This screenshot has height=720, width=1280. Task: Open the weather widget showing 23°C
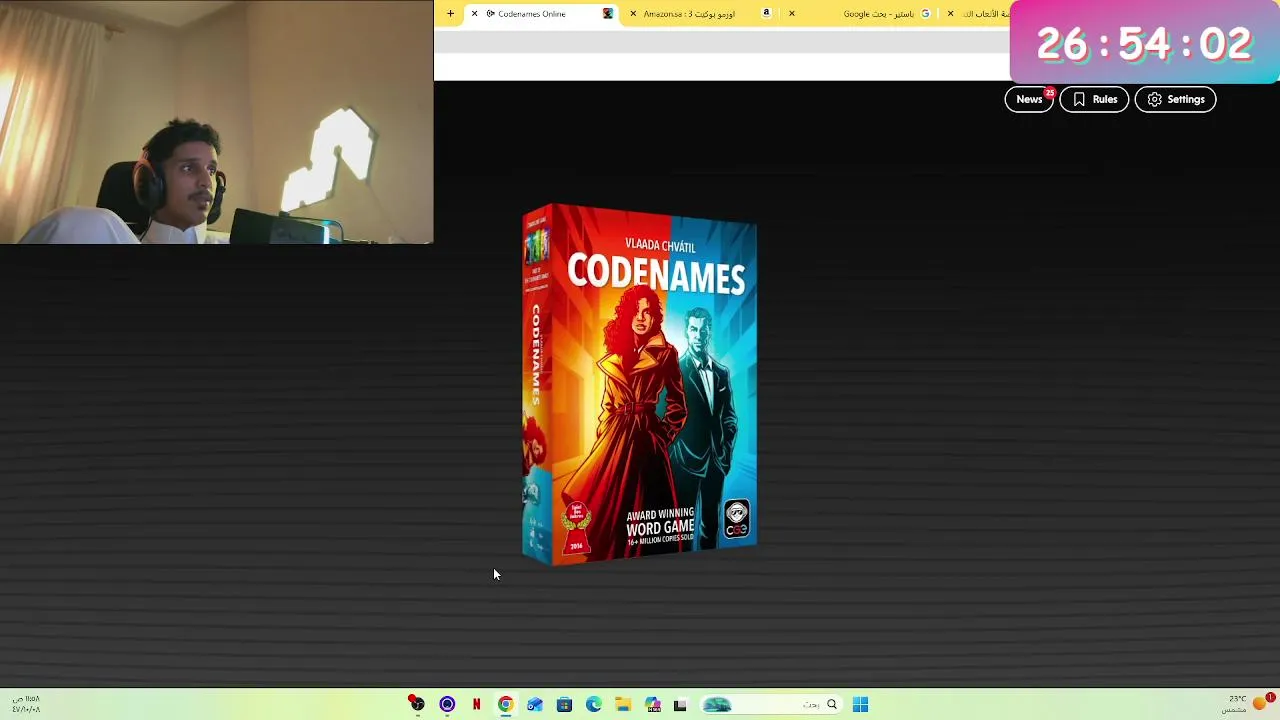tap(1246, 704)
